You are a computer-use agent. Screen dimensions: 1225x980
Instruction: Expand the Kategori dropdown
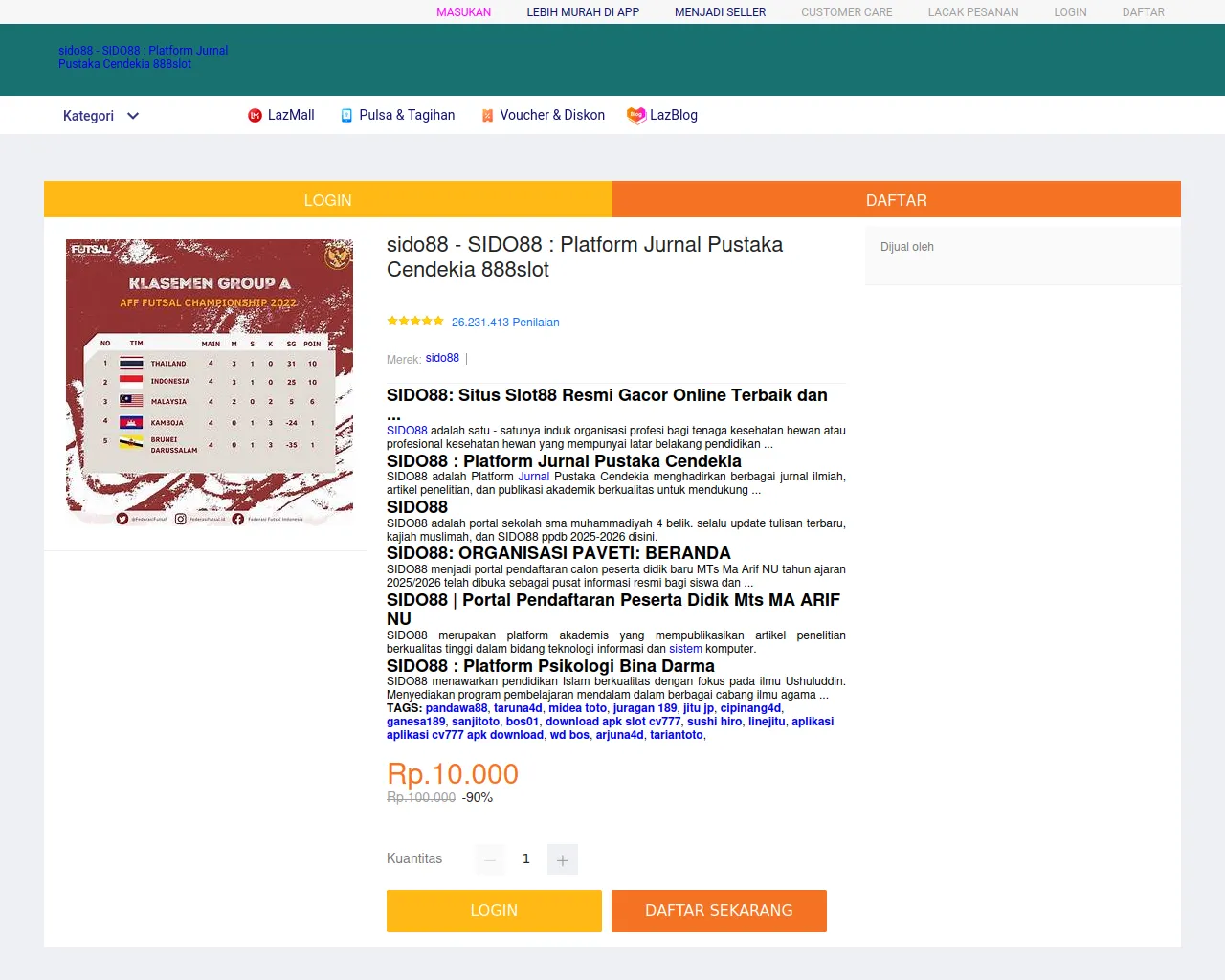click(x=101, y=116)
